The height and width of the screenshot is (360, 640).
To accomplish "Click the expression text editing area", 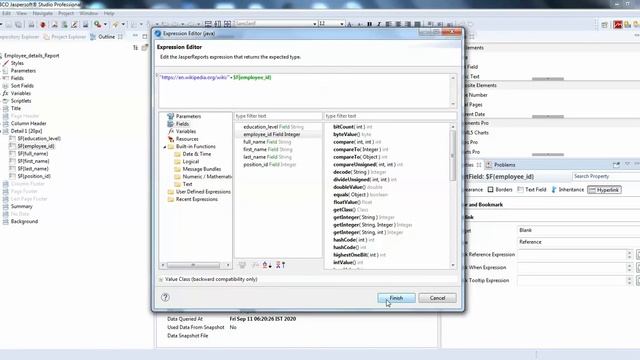I will pos(304,91).
